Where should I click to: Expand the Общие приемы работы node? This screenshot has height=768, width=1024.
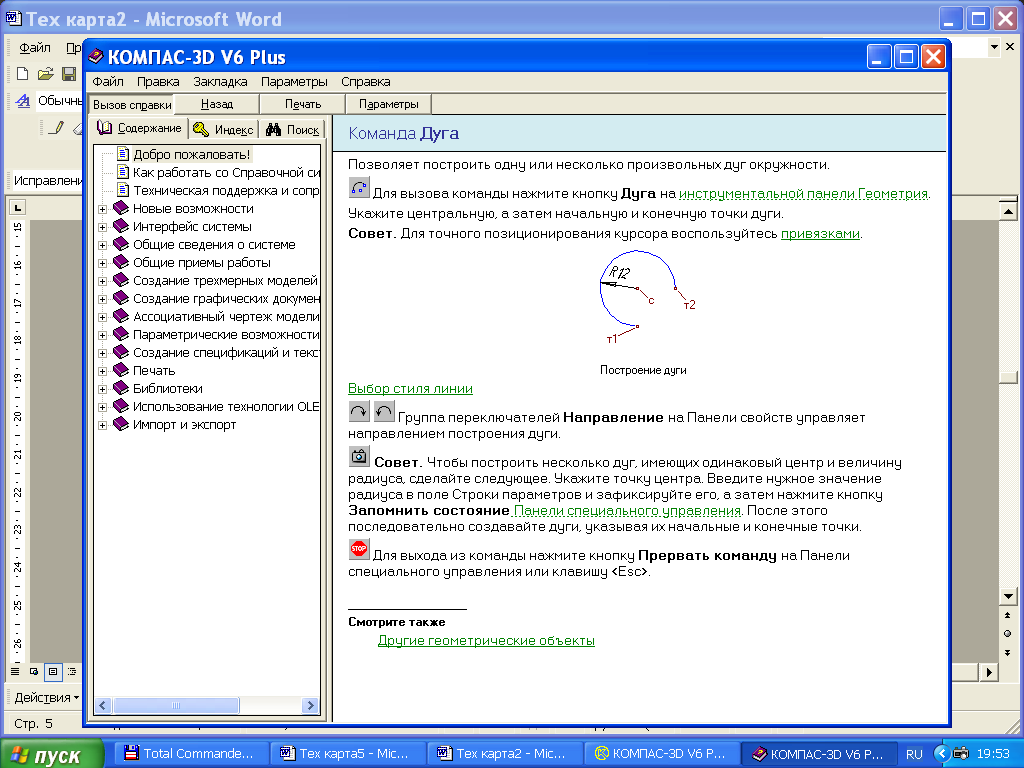tap(103, 263)
